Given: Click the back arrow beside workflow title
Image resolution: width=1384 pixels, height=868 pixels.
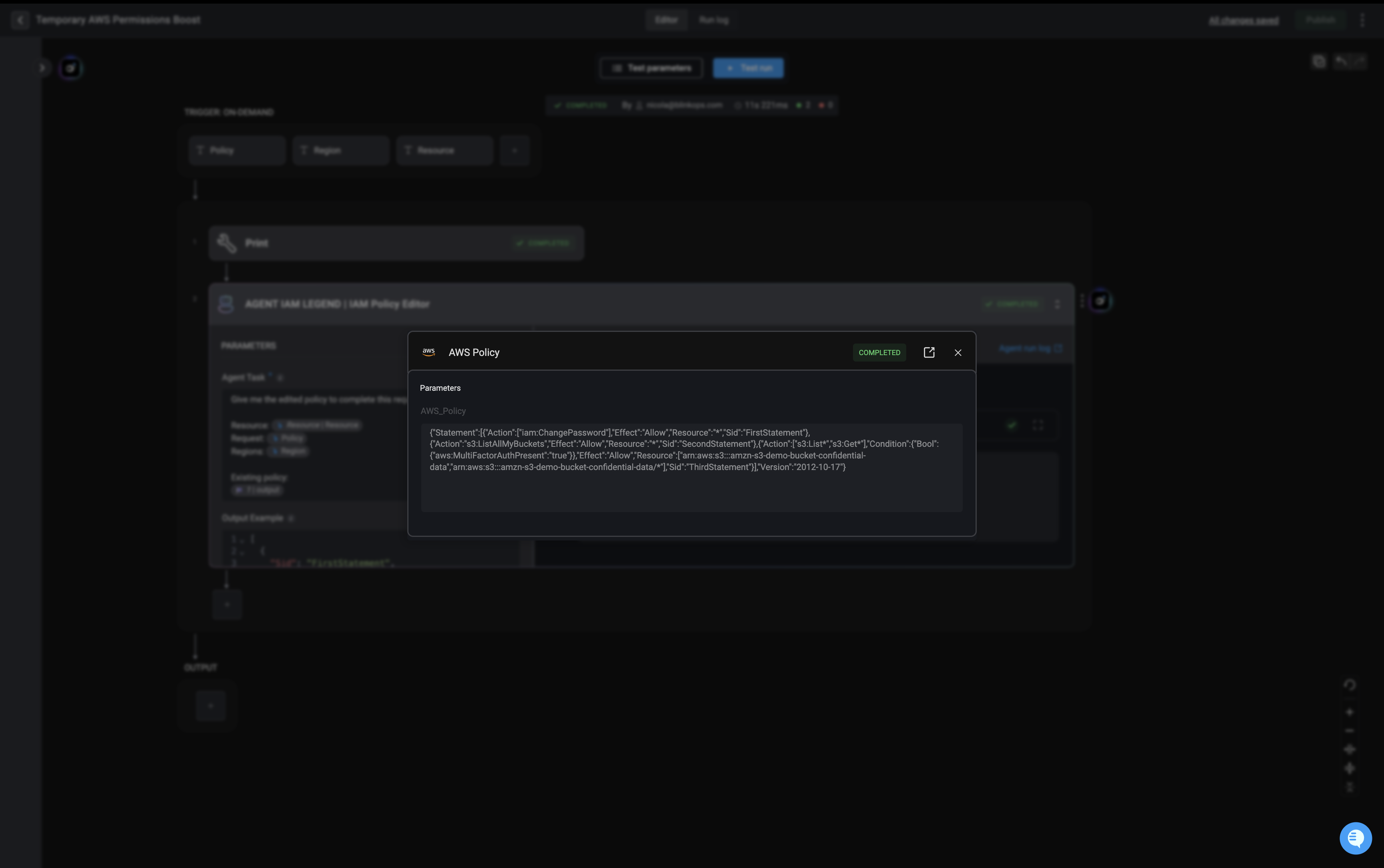Looking at the screenshot, I should coord(20,20).
